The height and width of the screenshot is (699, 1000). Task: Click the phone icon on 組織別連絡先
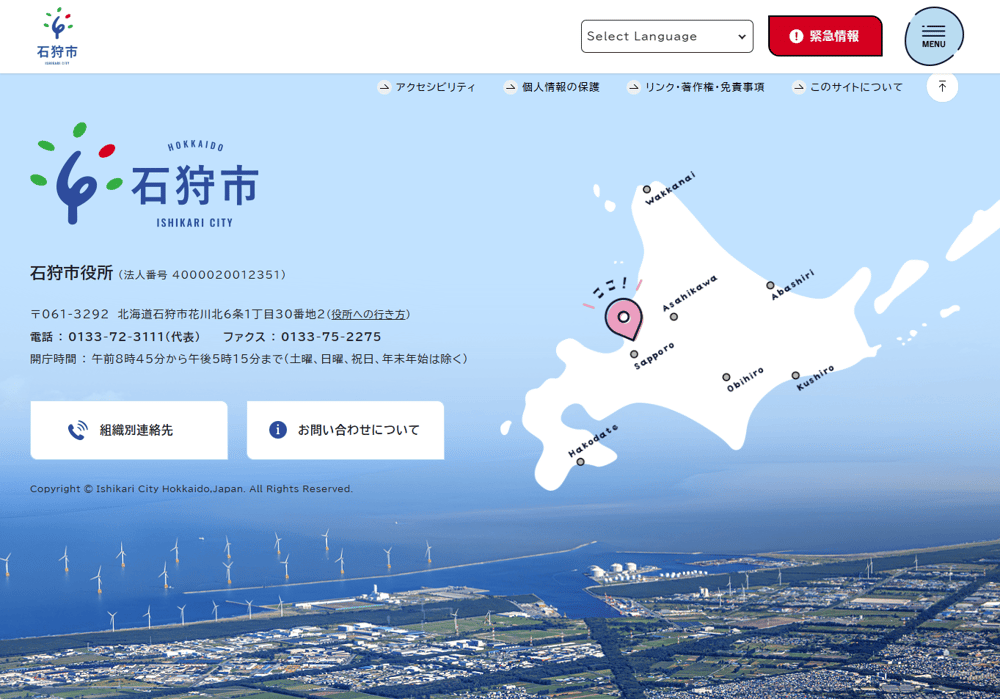click(77, 430)
